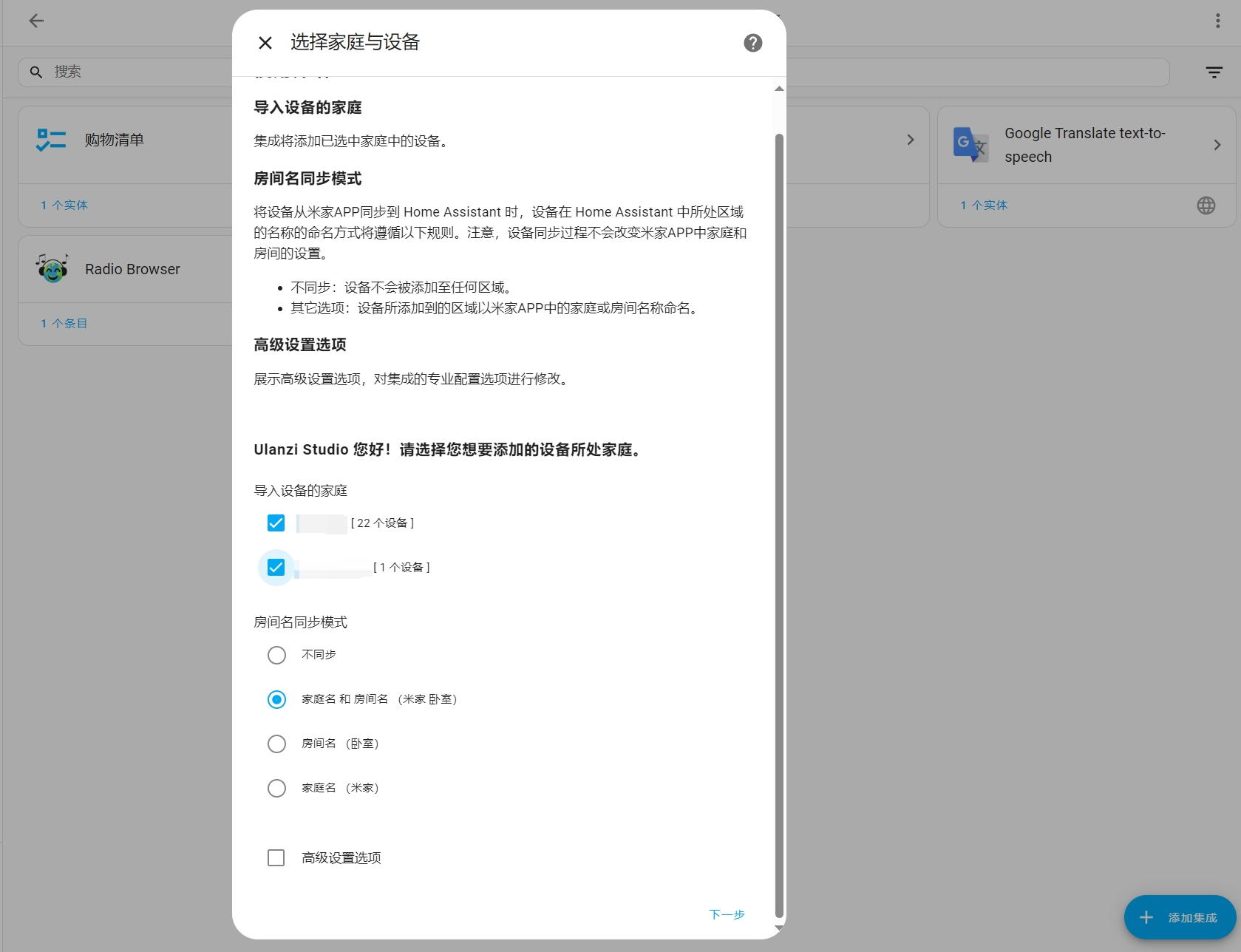Open the help icon in the dialog header
Viewport: 1241px width, 952px height.
point(752,43)
